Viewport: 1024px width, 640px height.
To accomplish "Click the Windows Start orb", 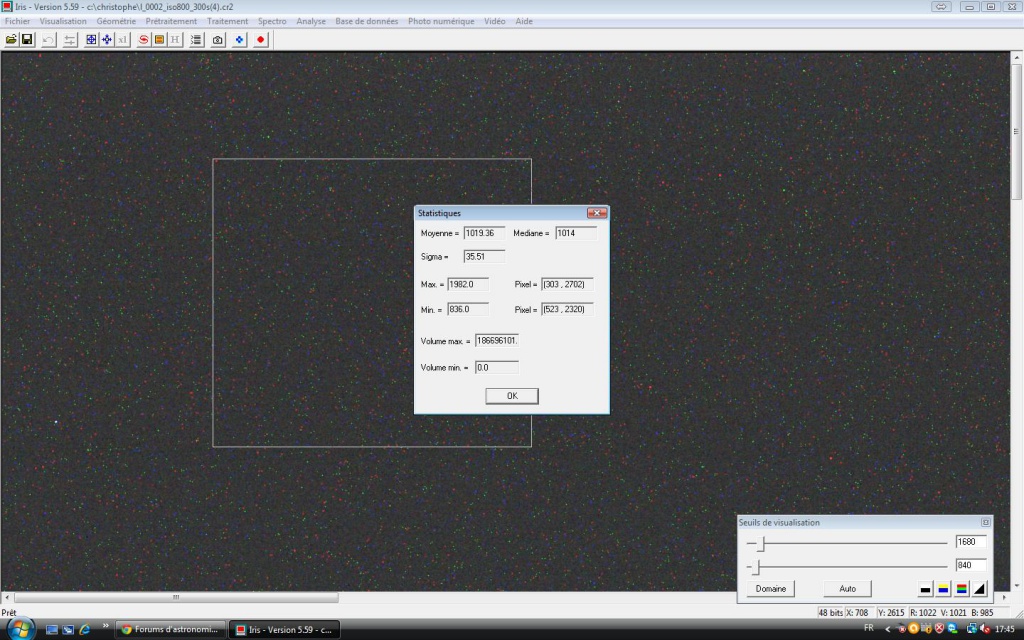I will point(20,630).
